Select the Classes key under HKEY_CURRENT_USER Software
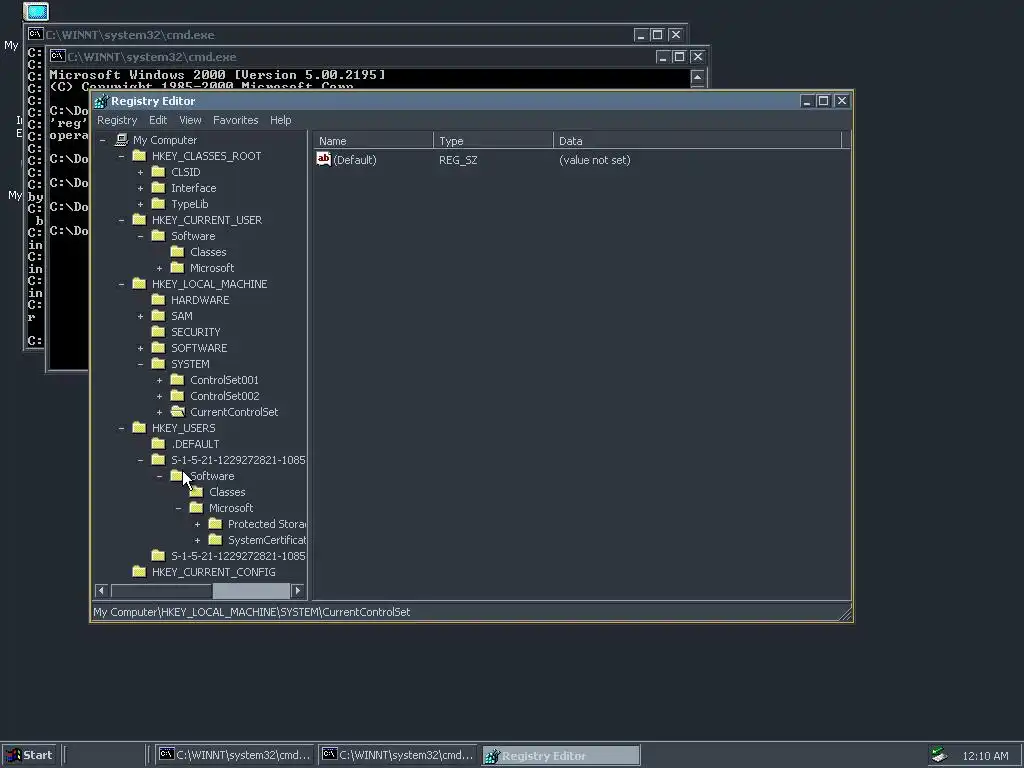Screen dimensions: 1024x768 [x=208, y=252]
